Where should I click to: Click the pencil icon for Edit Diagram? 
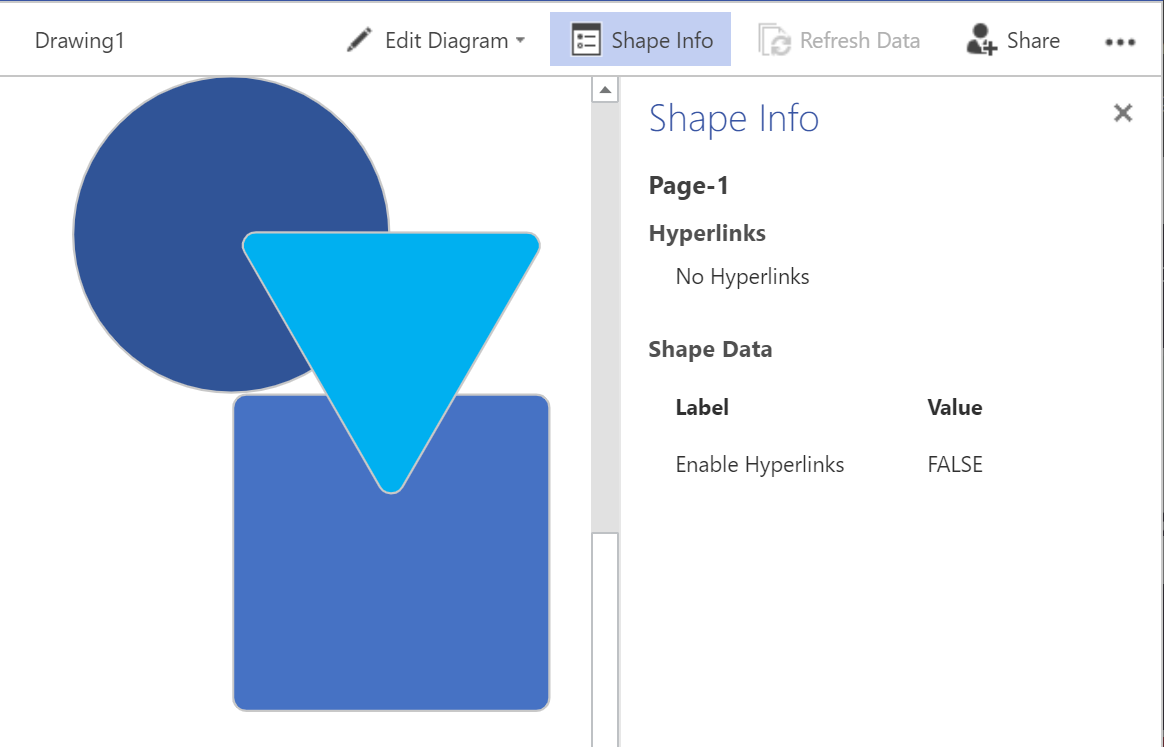click(x=359, y=40)
